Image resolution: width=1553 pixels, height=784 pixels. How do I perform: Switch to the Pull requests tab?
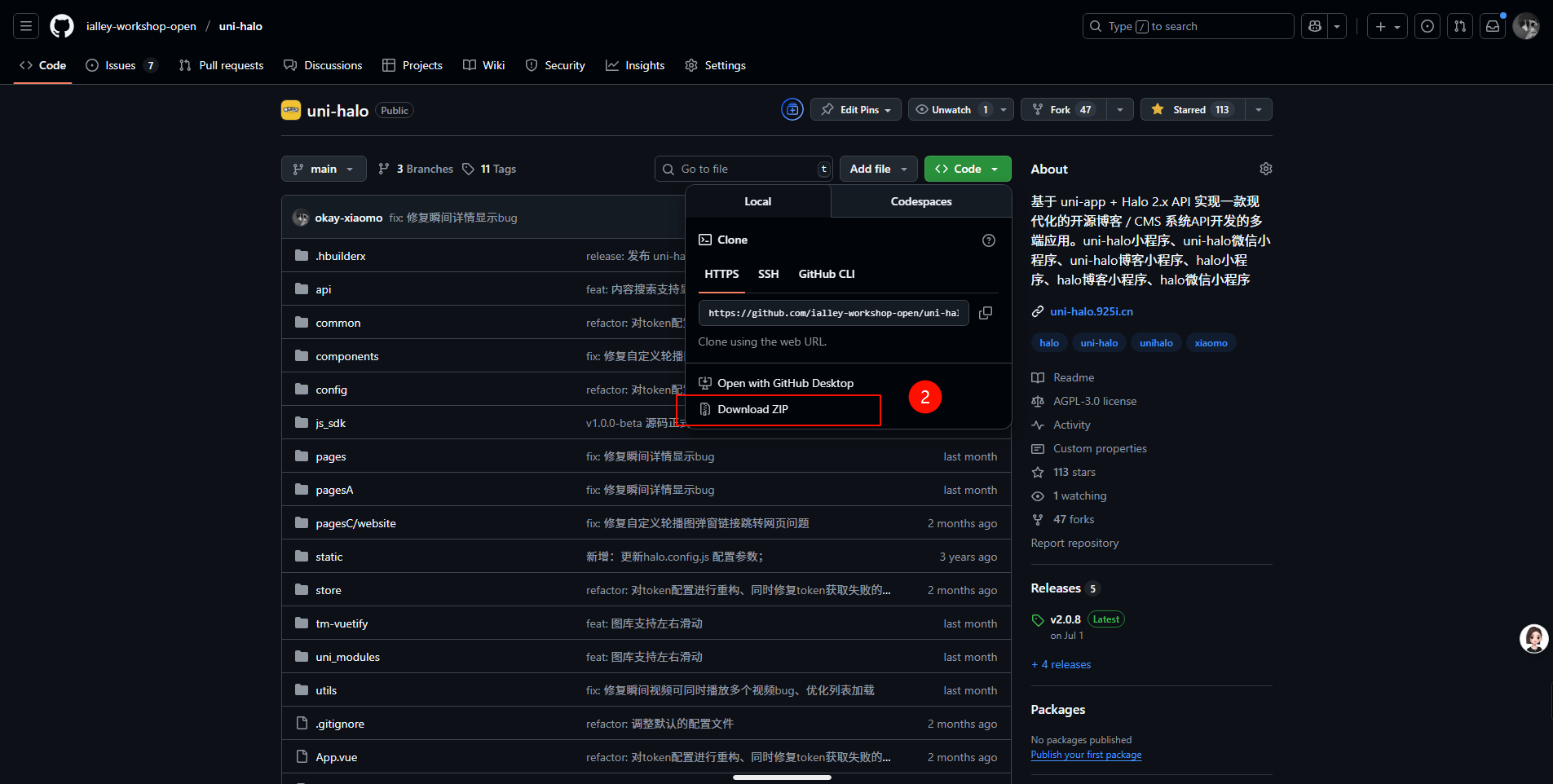click(221, 65)
